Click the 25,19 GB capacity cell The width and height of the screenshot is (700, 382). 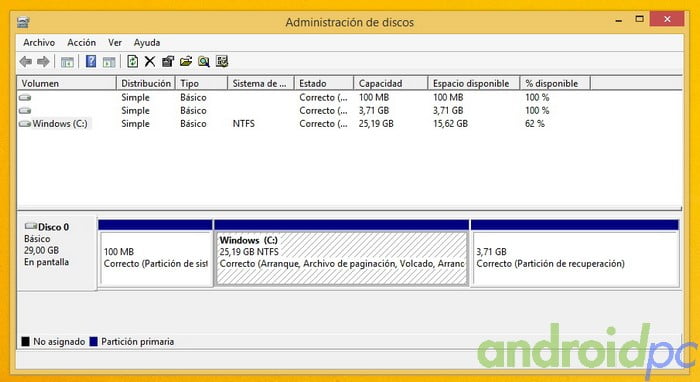click(376, 124)
